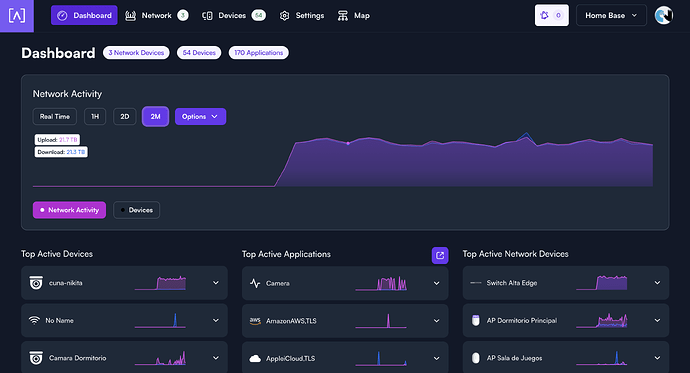Click the Apple iCloud cloud icon
690x373 pixels.
pos(255,358)
